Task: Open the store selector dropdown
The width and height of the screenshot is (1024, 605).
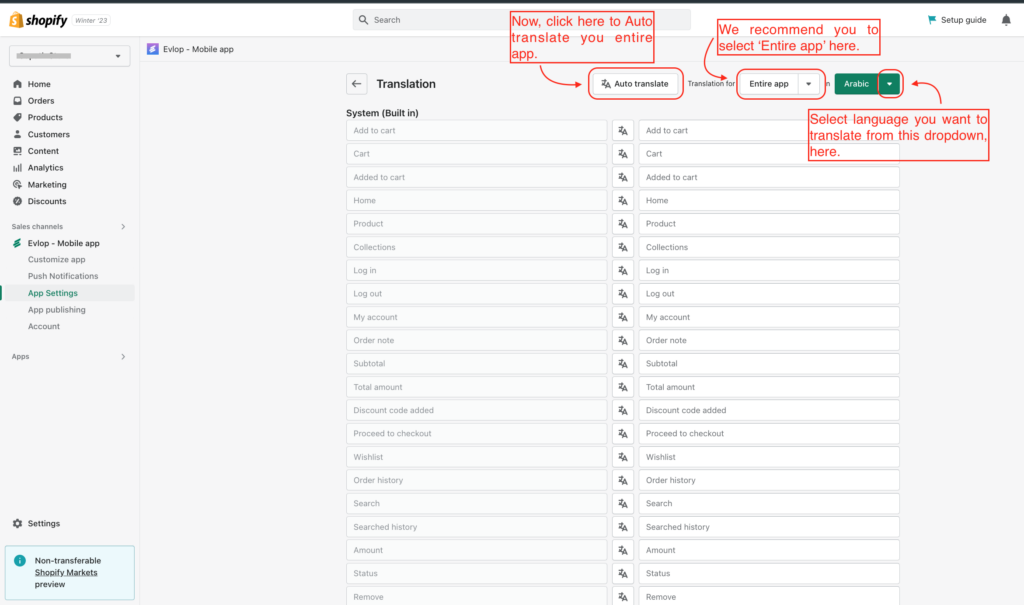Action: tap(69, 56)
